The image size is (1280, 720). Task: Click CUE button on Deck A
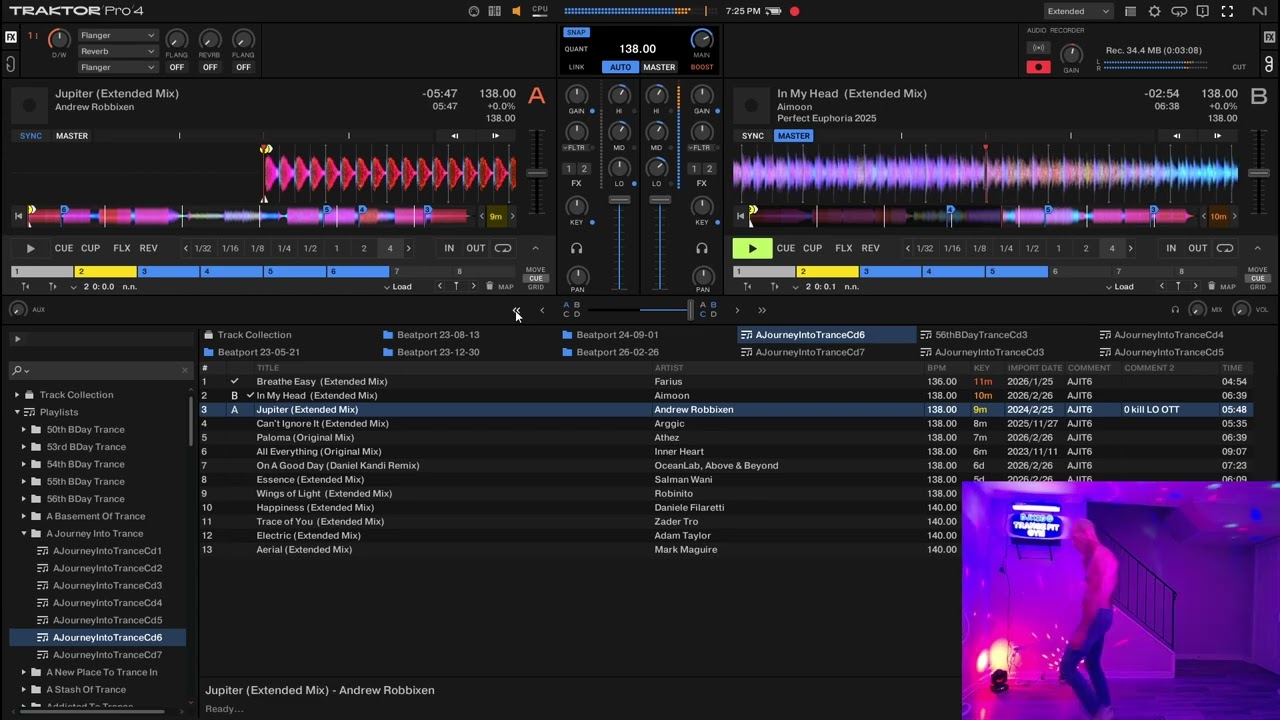click(x=64, y=248)
